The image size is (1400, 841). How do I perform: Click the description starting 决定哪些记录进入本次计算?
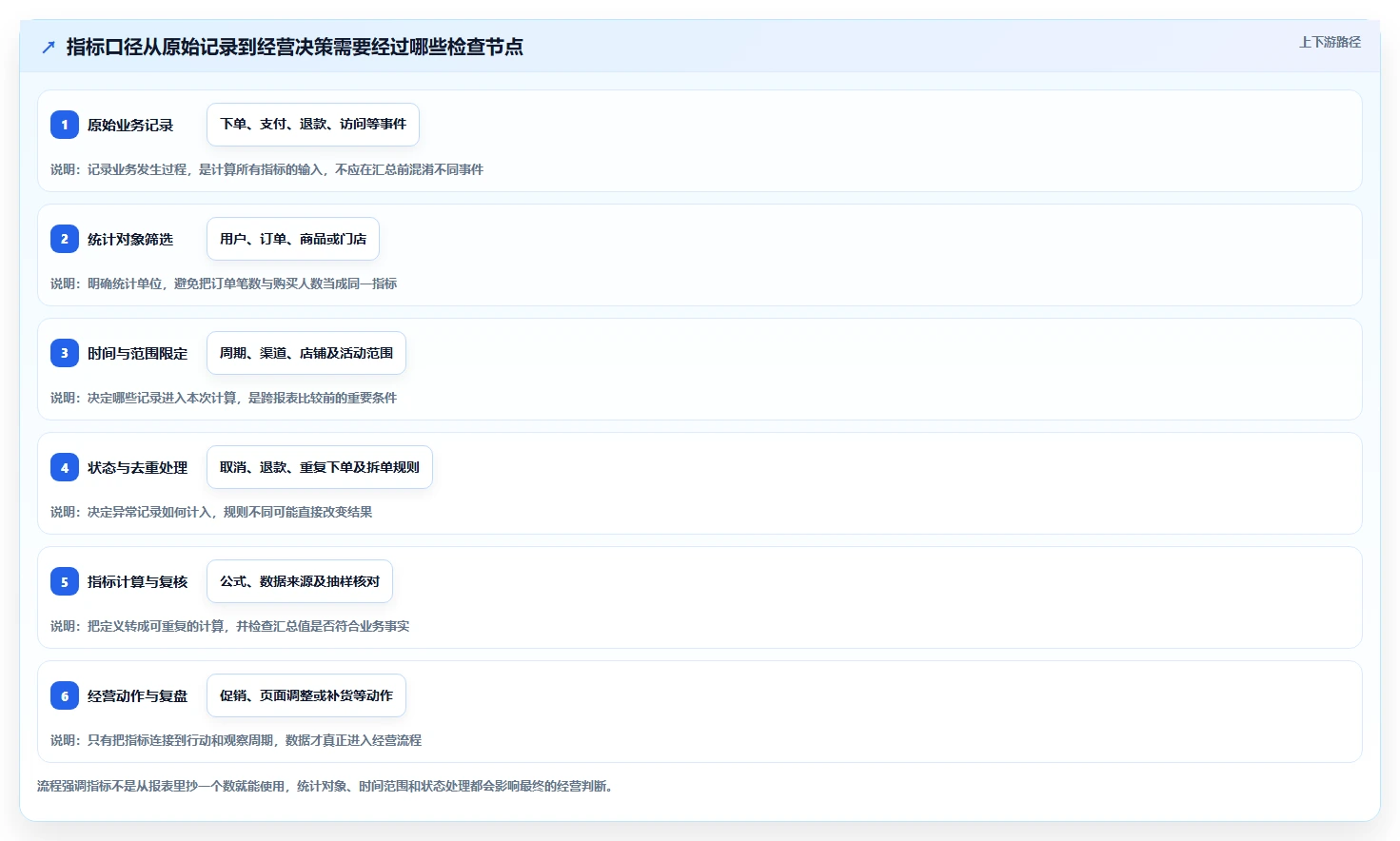(224, 398)
